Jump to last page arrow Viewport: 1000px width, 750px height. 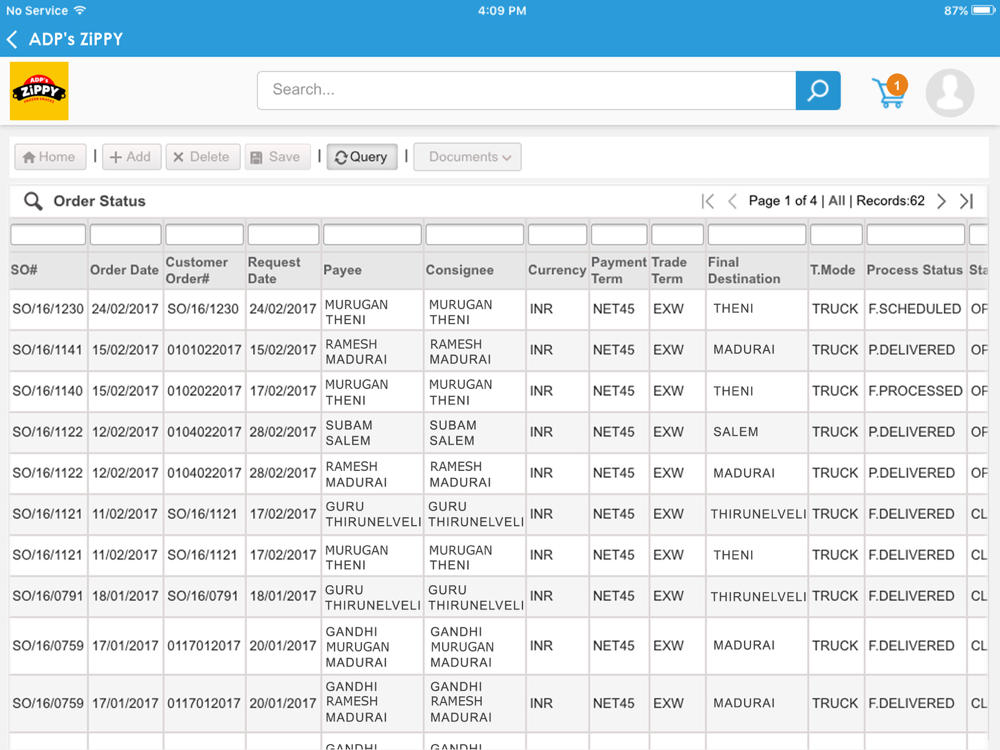(967, 202)
